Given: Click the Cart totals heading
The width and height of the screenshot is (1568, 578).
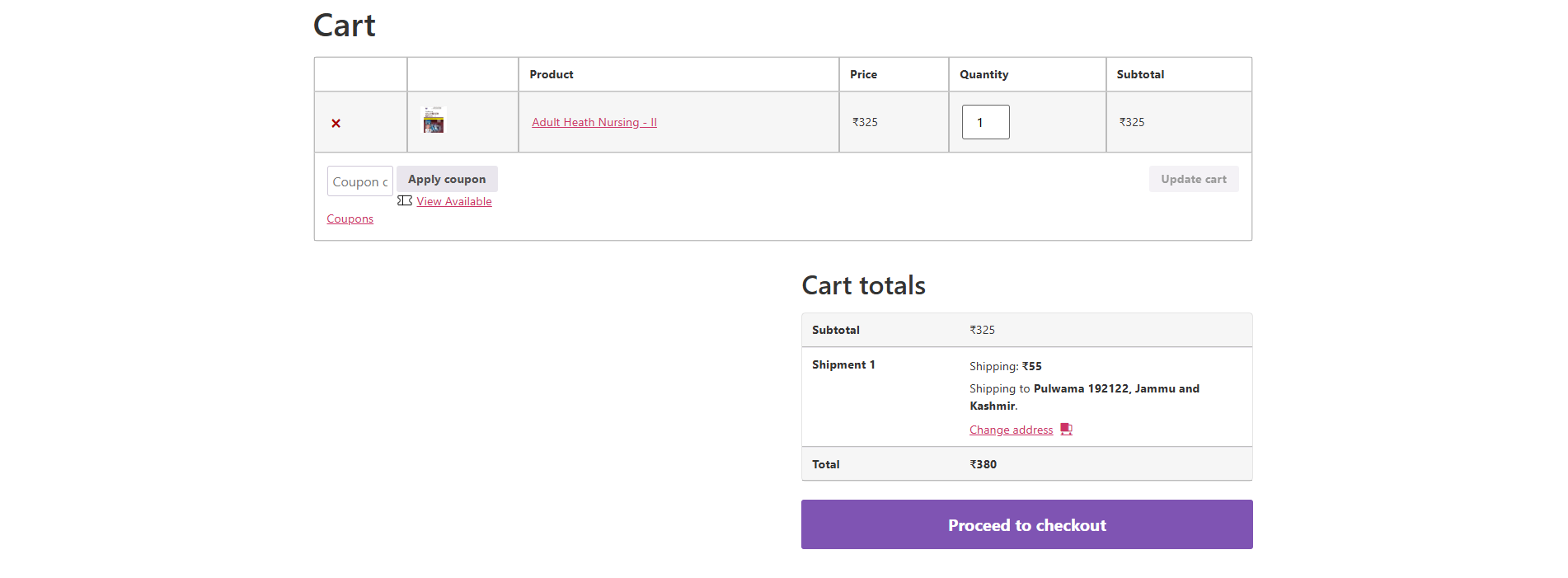Looking at the screenshot, I should tap(863, 285).
